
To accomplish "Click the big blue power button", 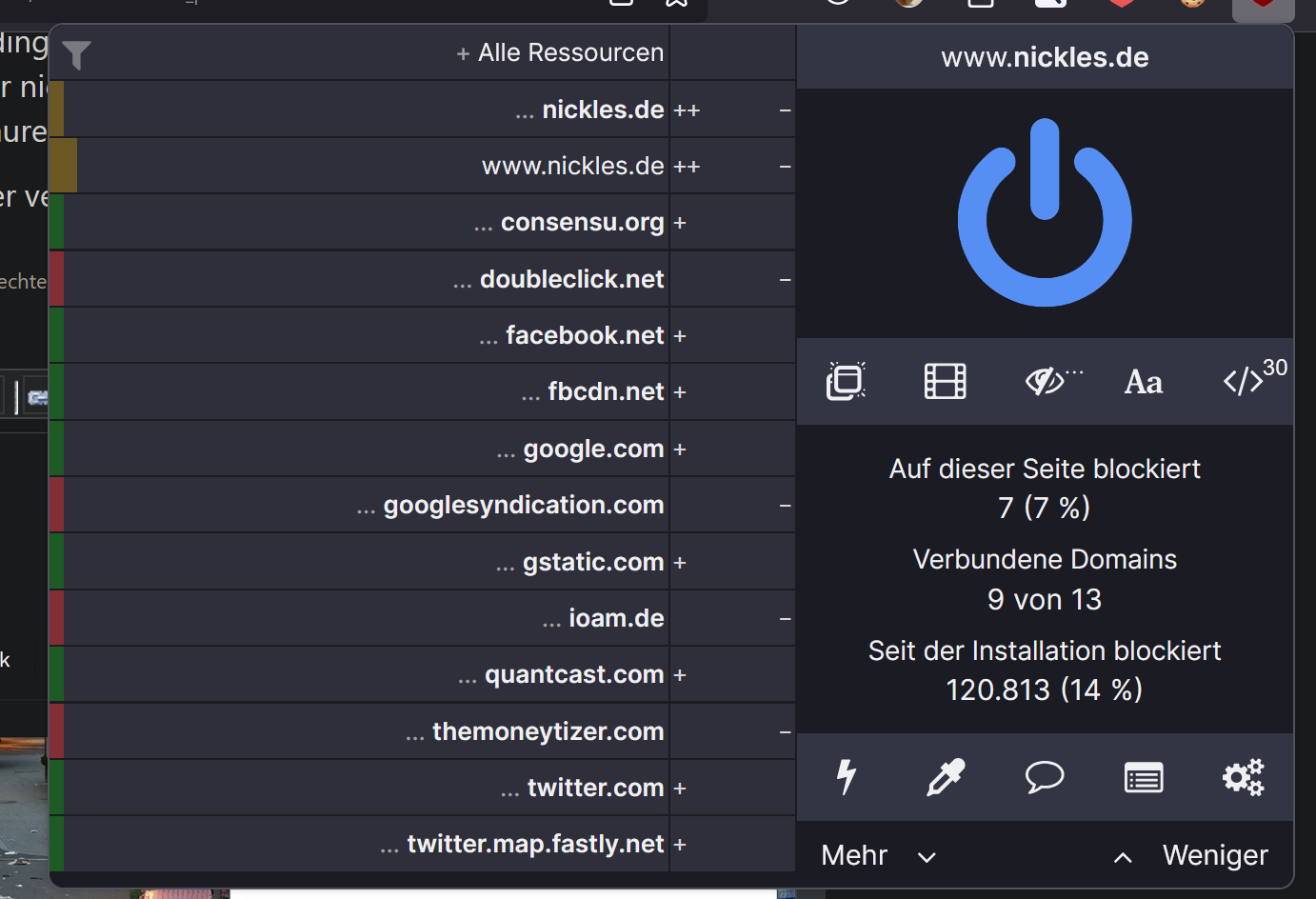I will click(1045, 212).
